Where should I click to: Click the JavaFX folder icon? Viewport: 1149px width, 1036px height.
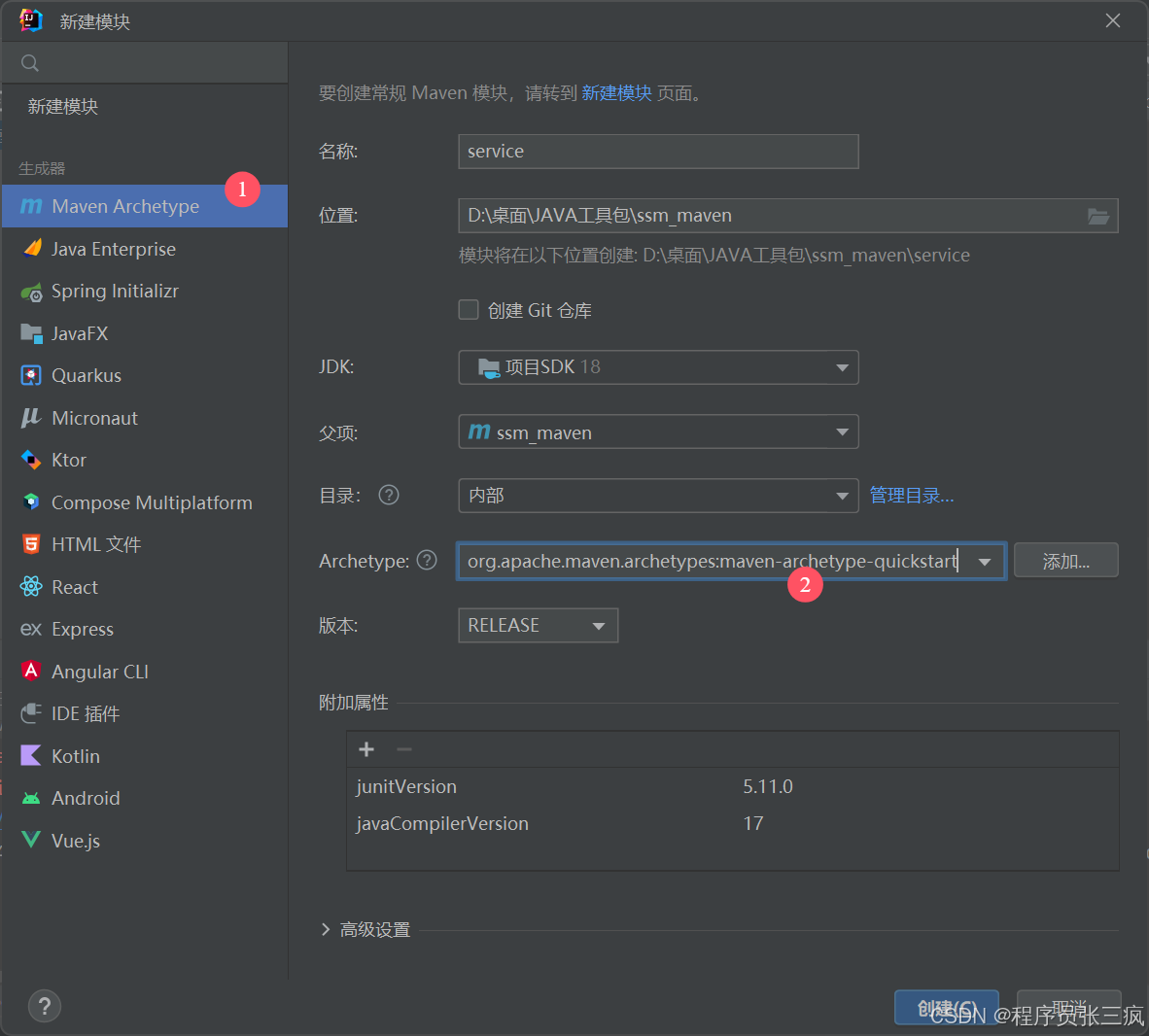(x=31, y=333)
